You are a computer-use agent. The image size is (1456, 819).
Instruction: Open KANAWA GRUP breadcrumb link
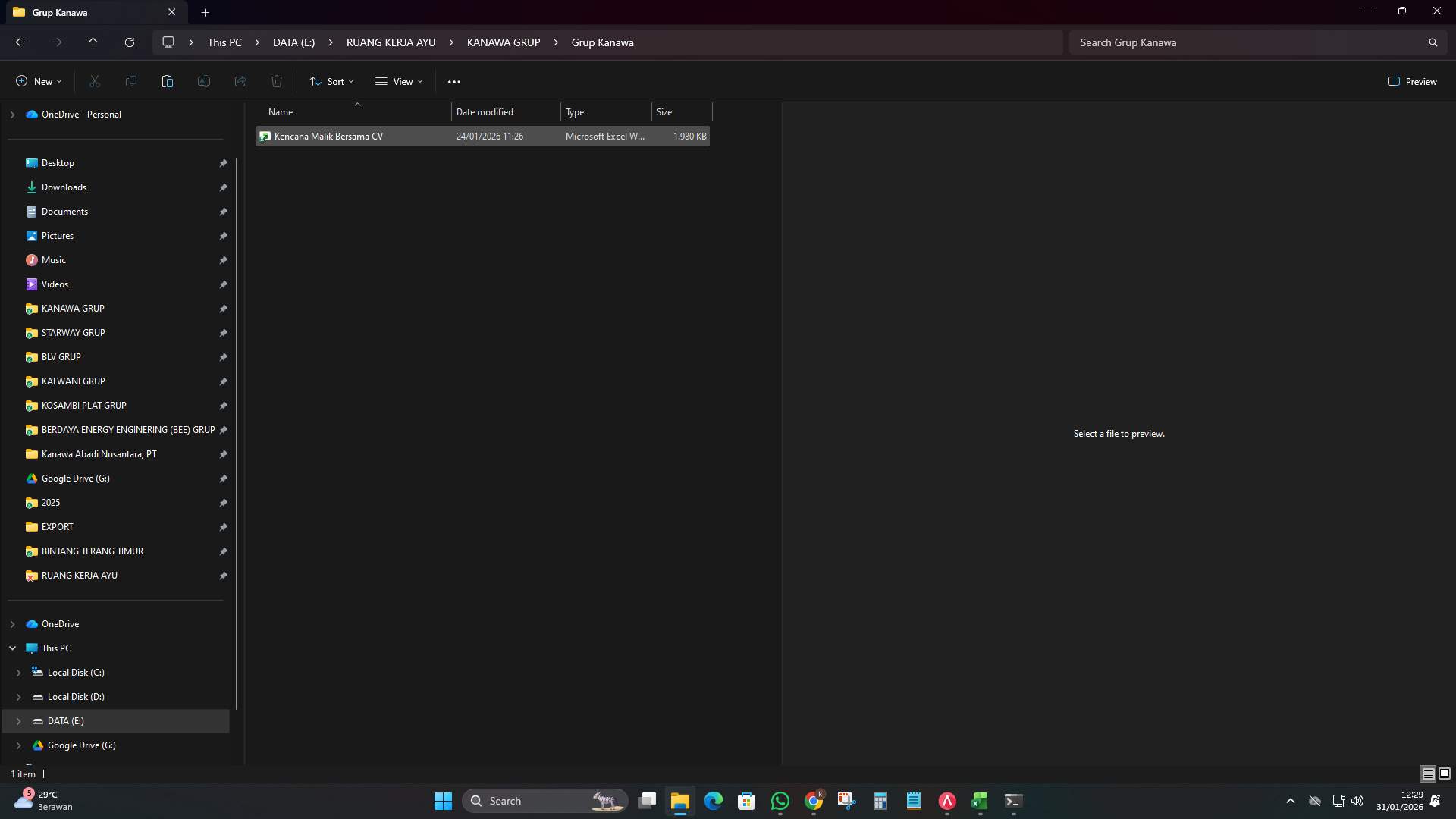tap(503, 42)
